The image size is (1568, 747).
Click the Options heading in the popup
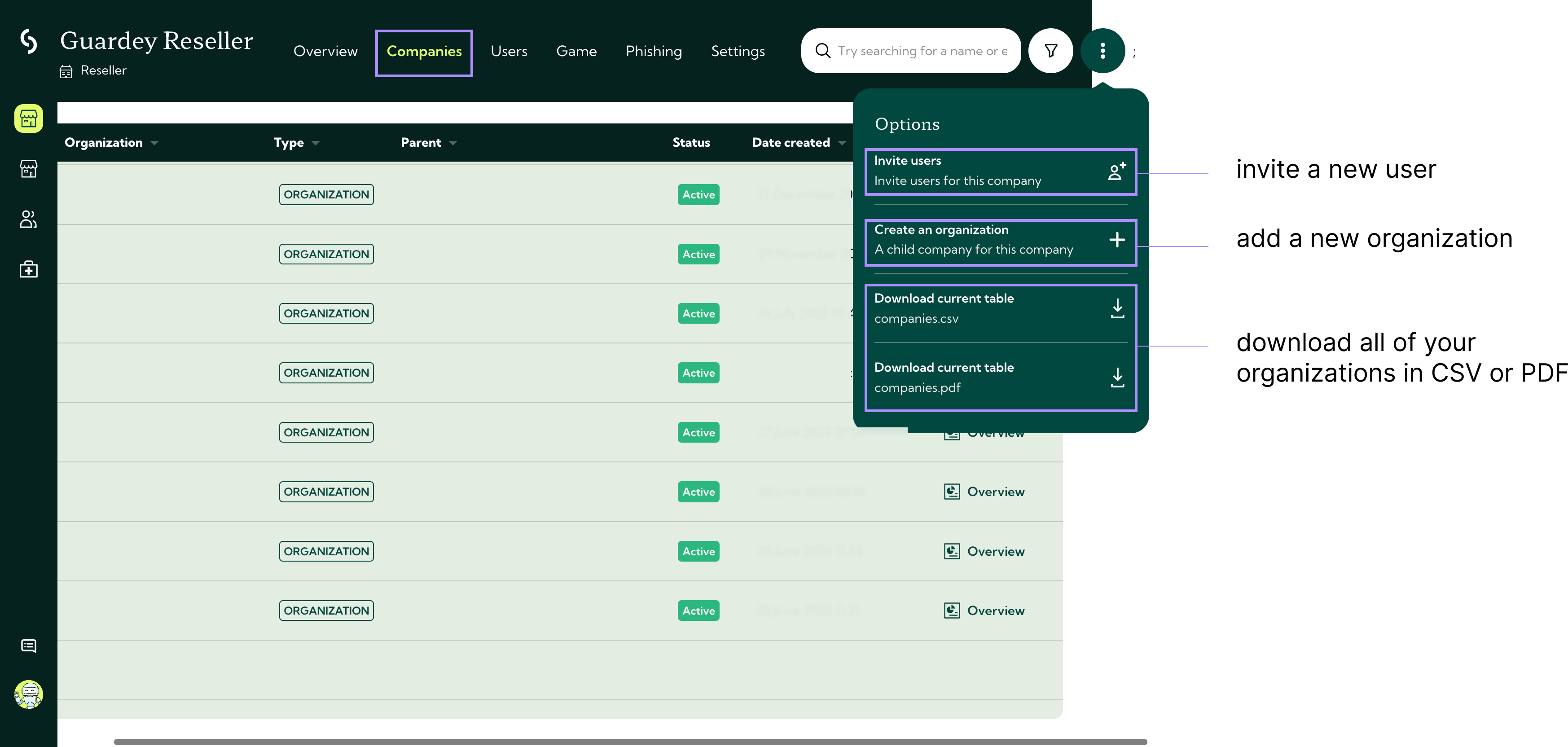click(907, 124)
